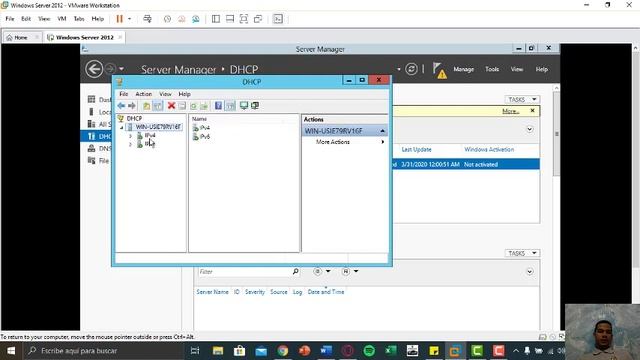Screen dimensions: 640x360
Task: Open Help menu in DHCP window
Action: [x=184, y=94]
